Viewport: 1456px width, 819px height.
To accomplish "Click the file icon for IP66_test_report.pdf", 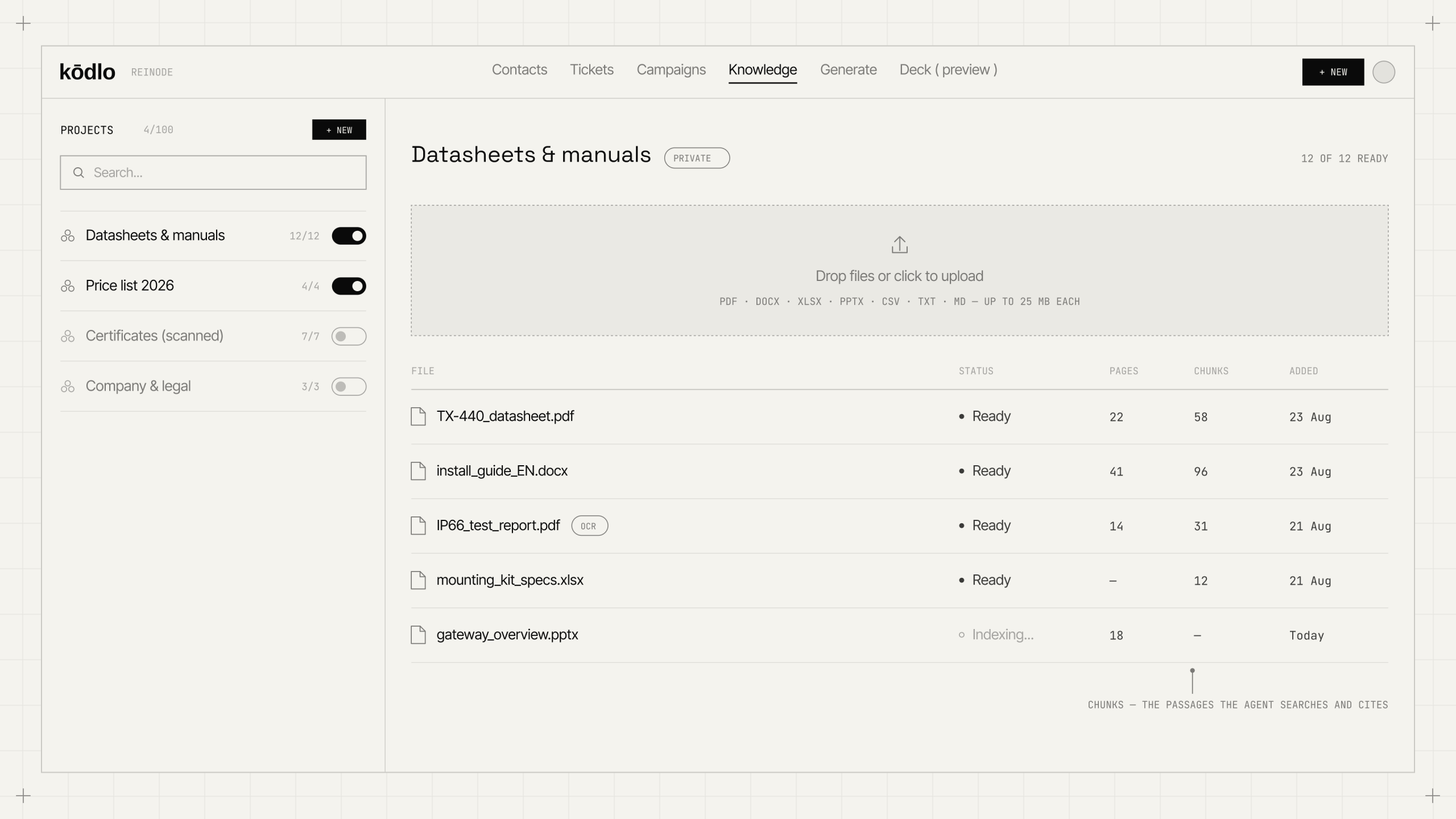I will (418, 526).
